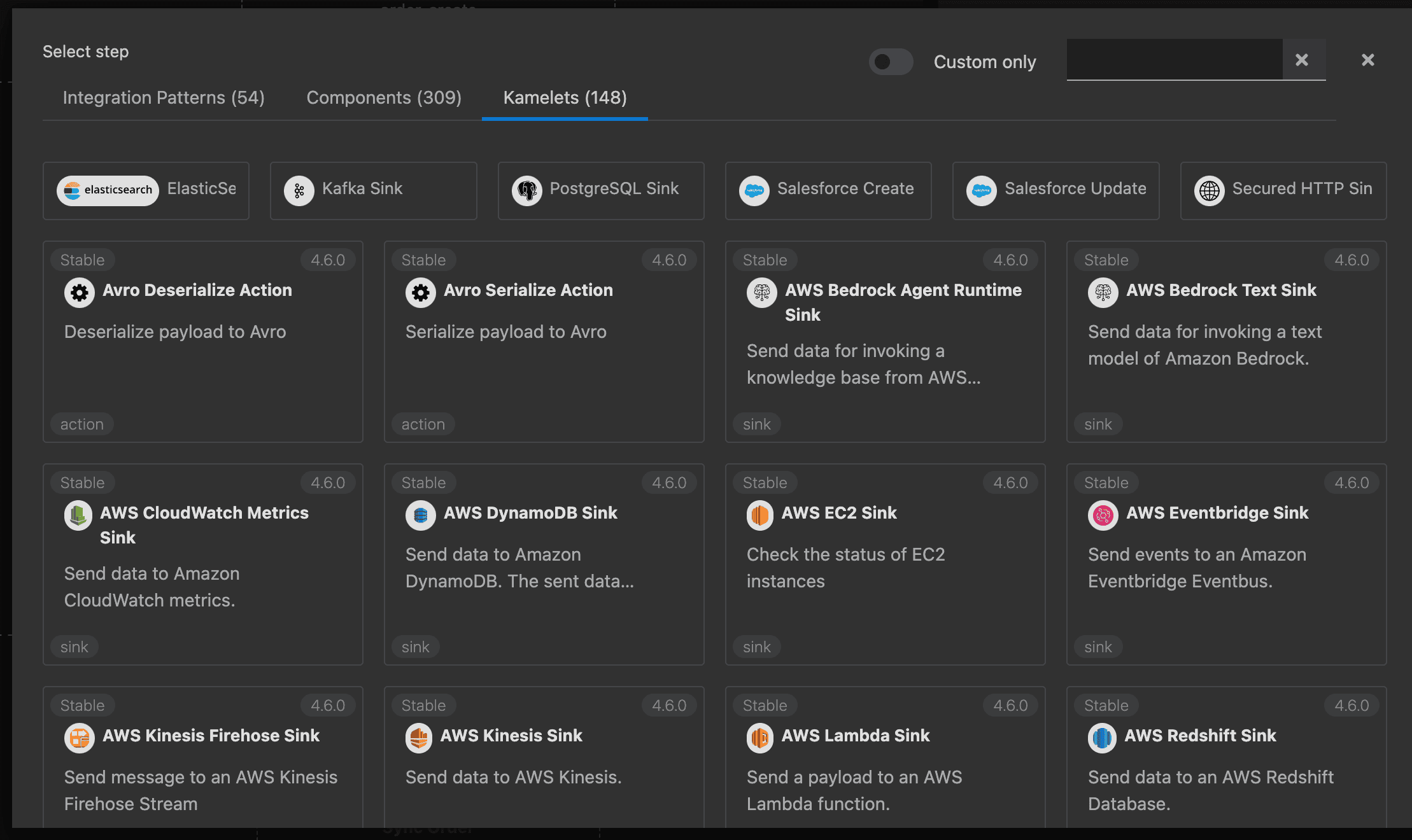Screen dimensions: 1412x840
Task: Select the AWS Redshift Sink title
Action: coord(1200,736)
